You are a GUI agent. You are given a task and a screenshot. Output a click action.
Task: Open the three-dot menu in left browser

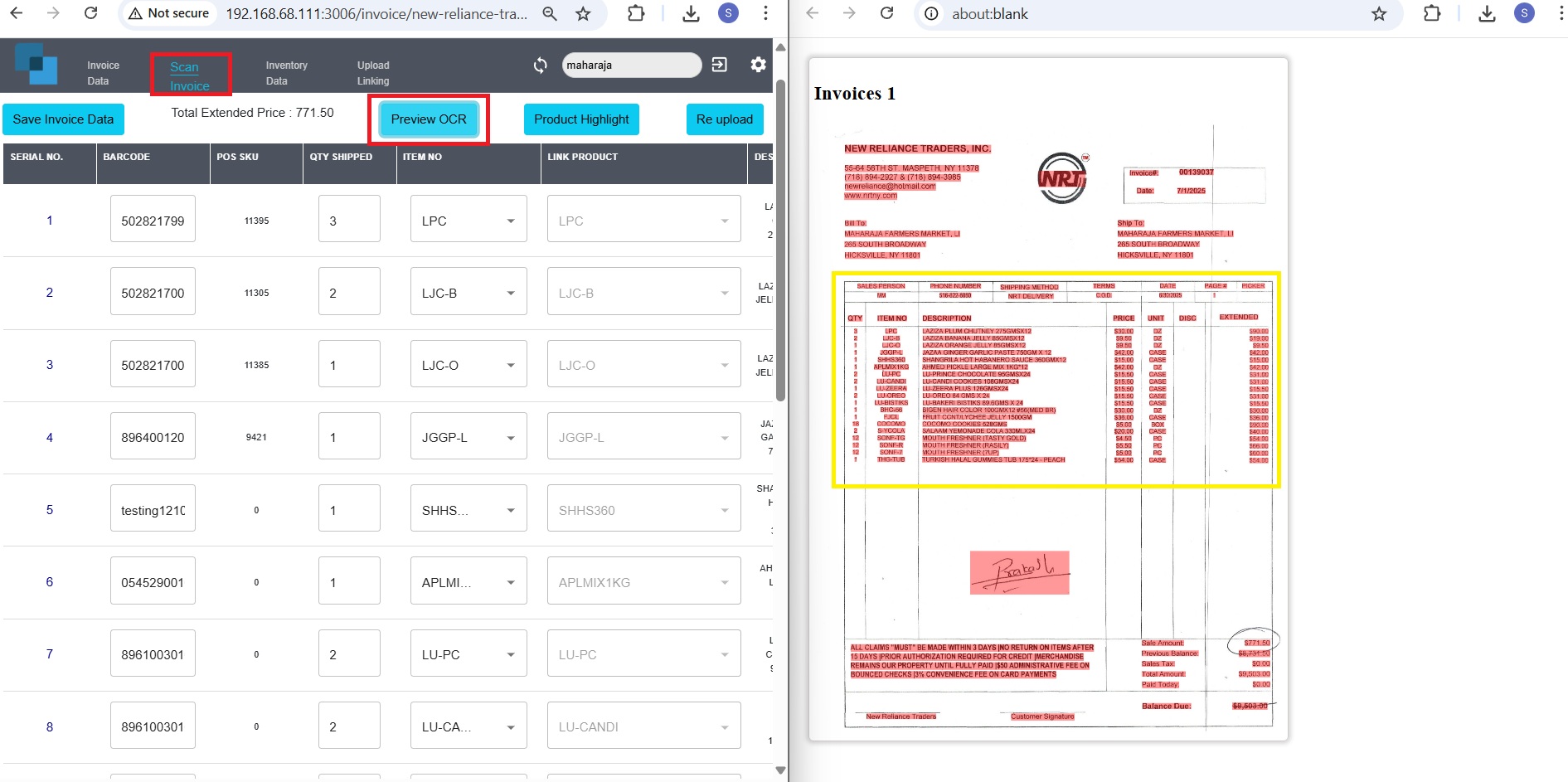765,13
